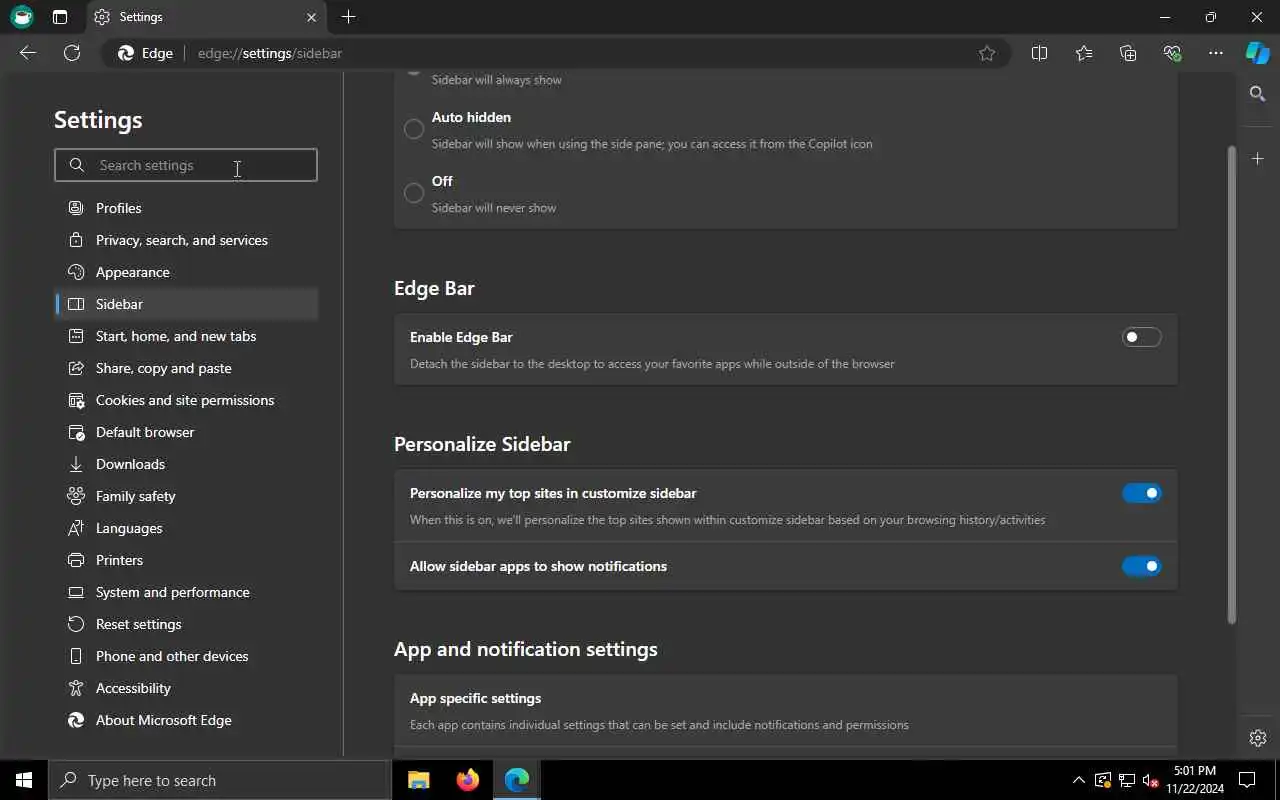
Task: Turn on Enable Edge Bar toggle
Action: coord(1142,337)
